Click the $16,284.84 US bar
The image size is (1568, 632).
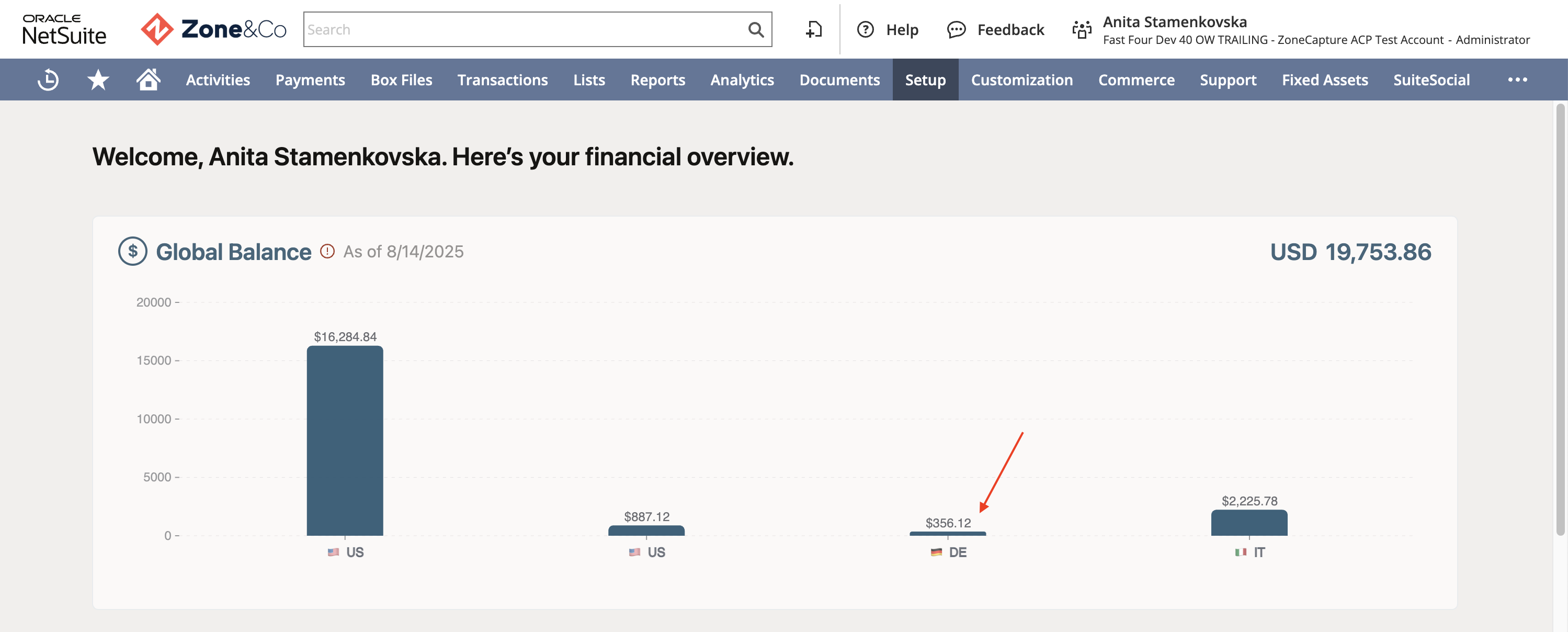pos(345,440)
